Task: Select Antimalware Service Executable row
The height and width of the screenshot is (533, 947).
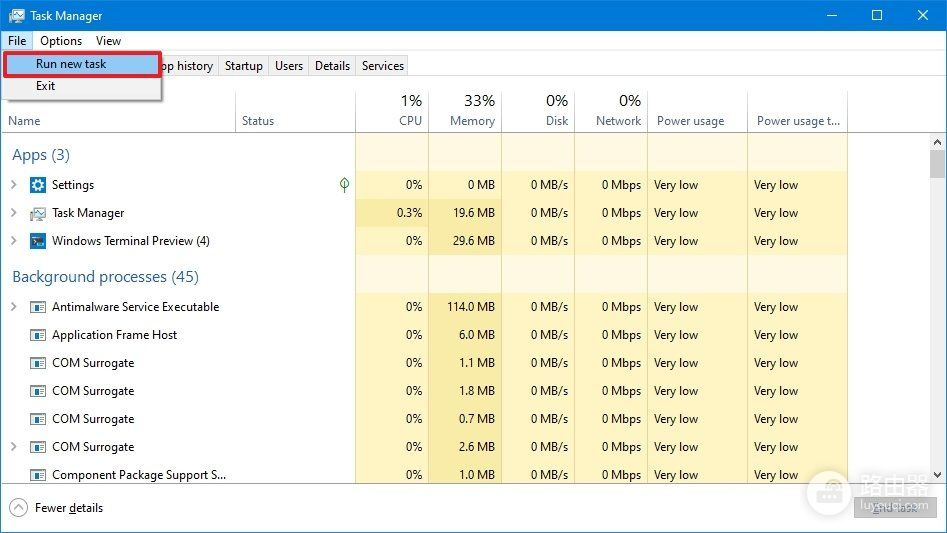Action: (135, 307)
